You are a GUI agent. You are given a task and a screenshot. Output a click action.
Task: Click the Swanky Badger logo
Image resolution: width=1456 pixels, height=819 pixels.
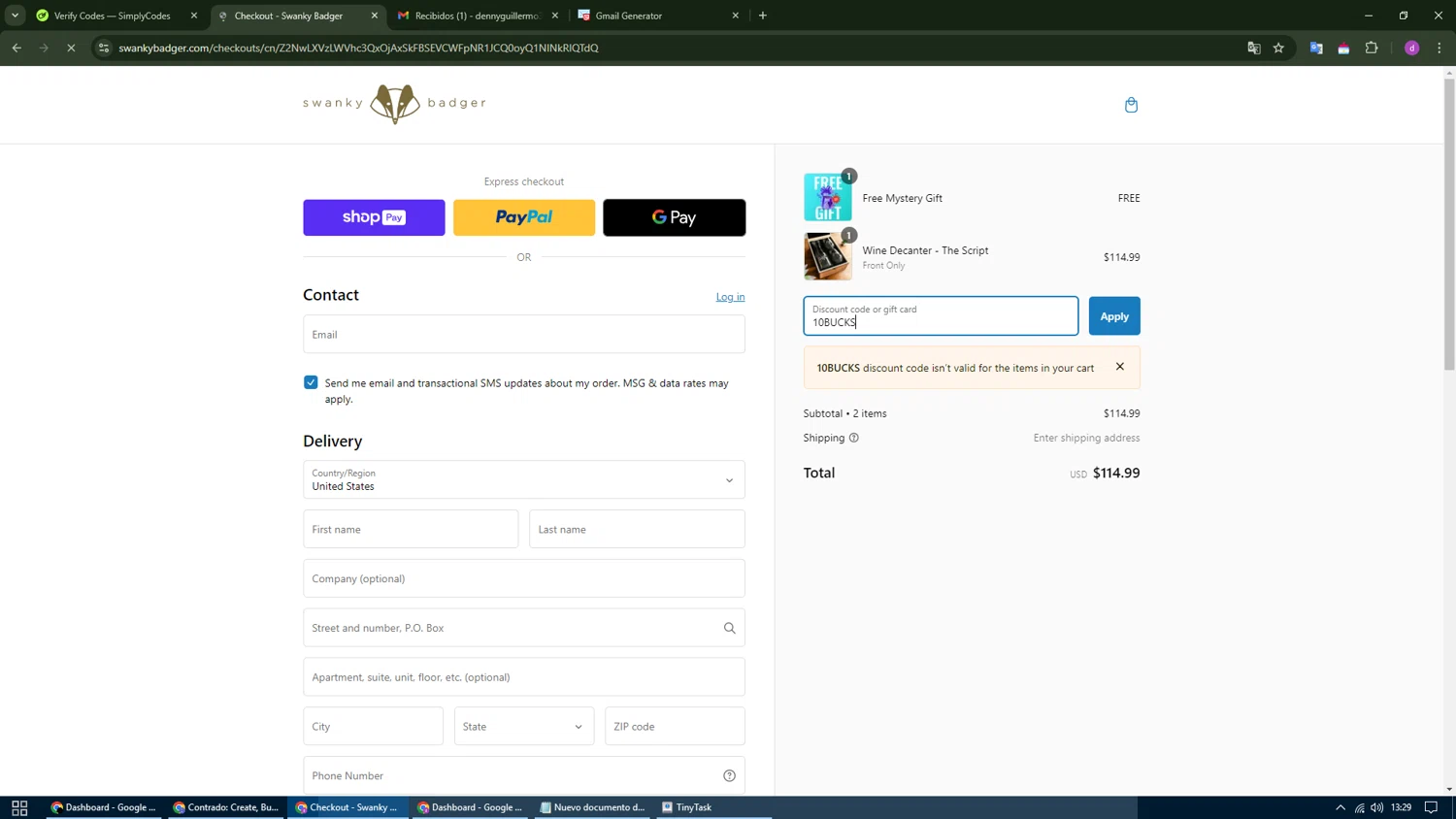394,103
